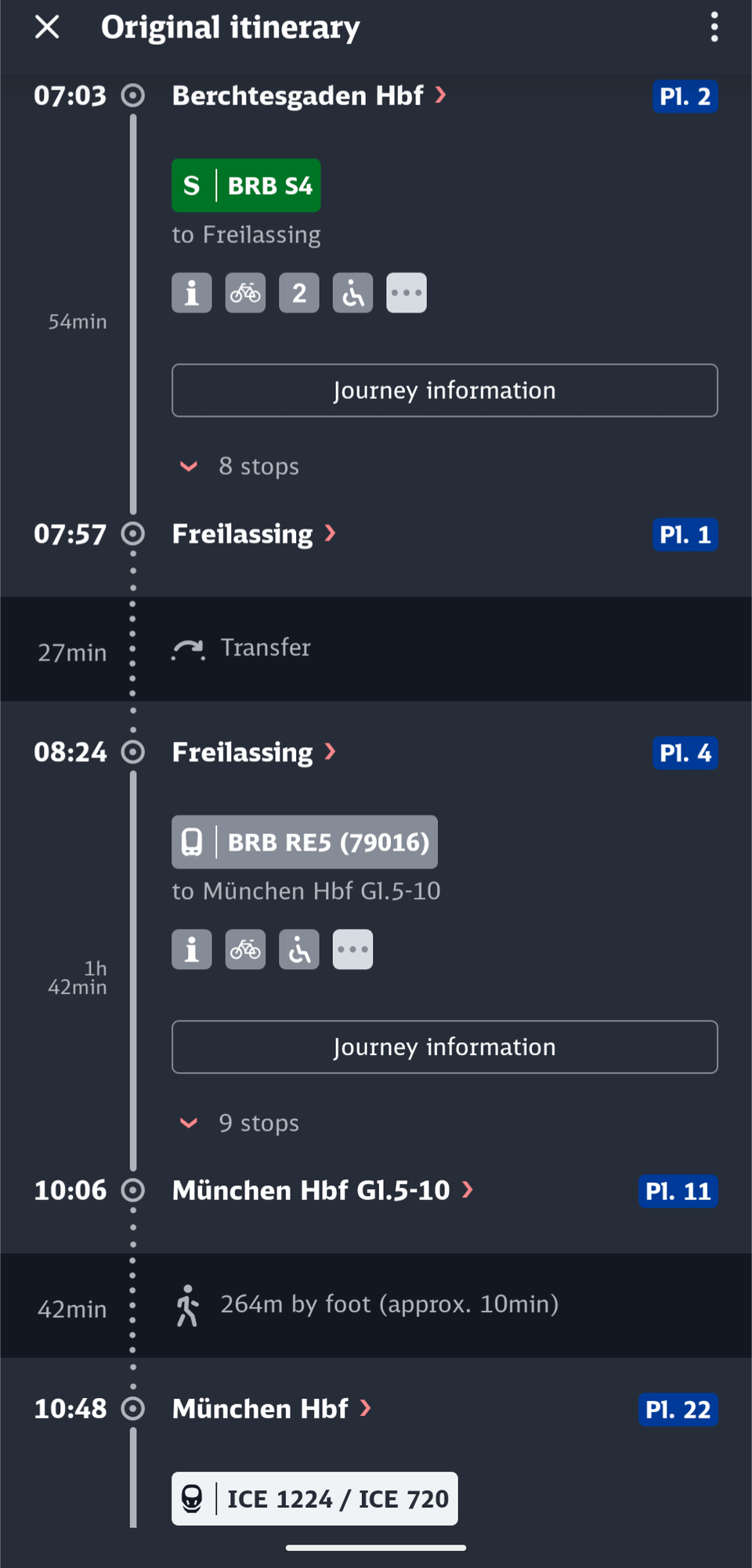This screenshot has height=1568, width=752.
Task: Tap the wheelchair icon under BRB RE5
Action: [299, 949]
